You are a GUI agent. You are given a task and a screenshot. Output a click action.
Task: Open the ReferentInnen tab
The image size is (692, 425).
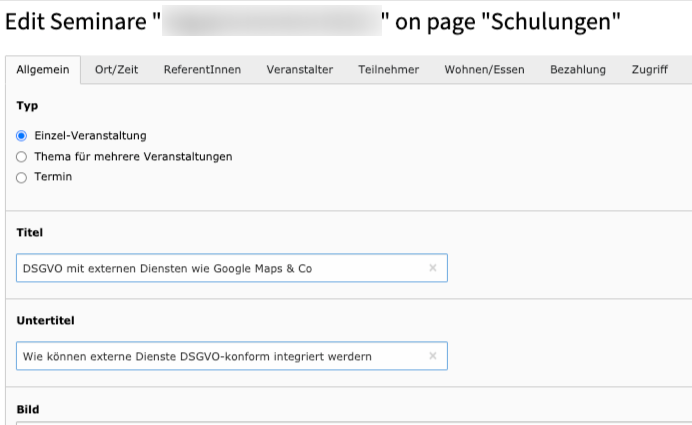[x=202, y=70]
